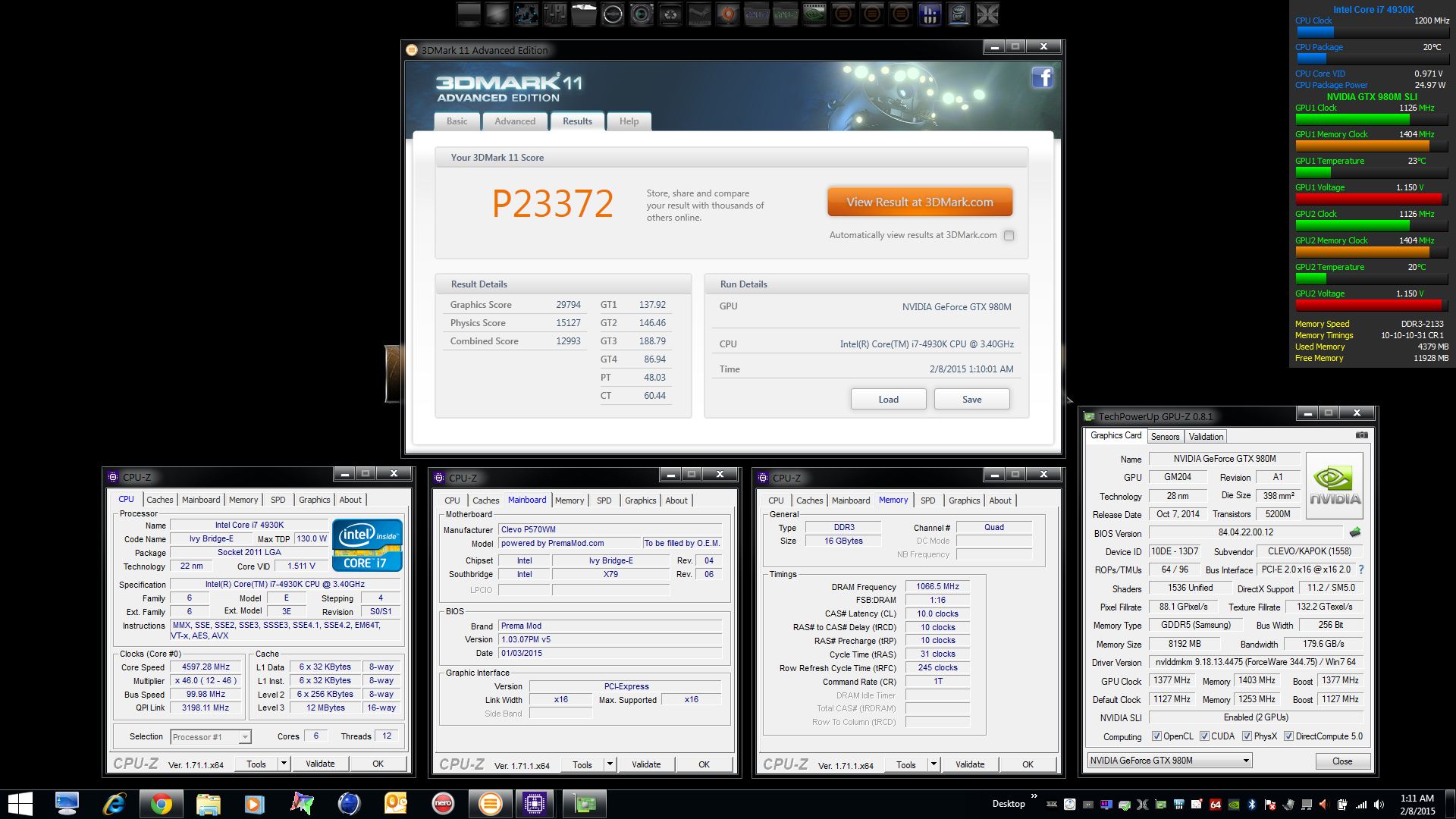Viewport: 1456px width, 819px height.
Task: Switch to the Basic tab in 3DMark 11
Action: point(457,121)
